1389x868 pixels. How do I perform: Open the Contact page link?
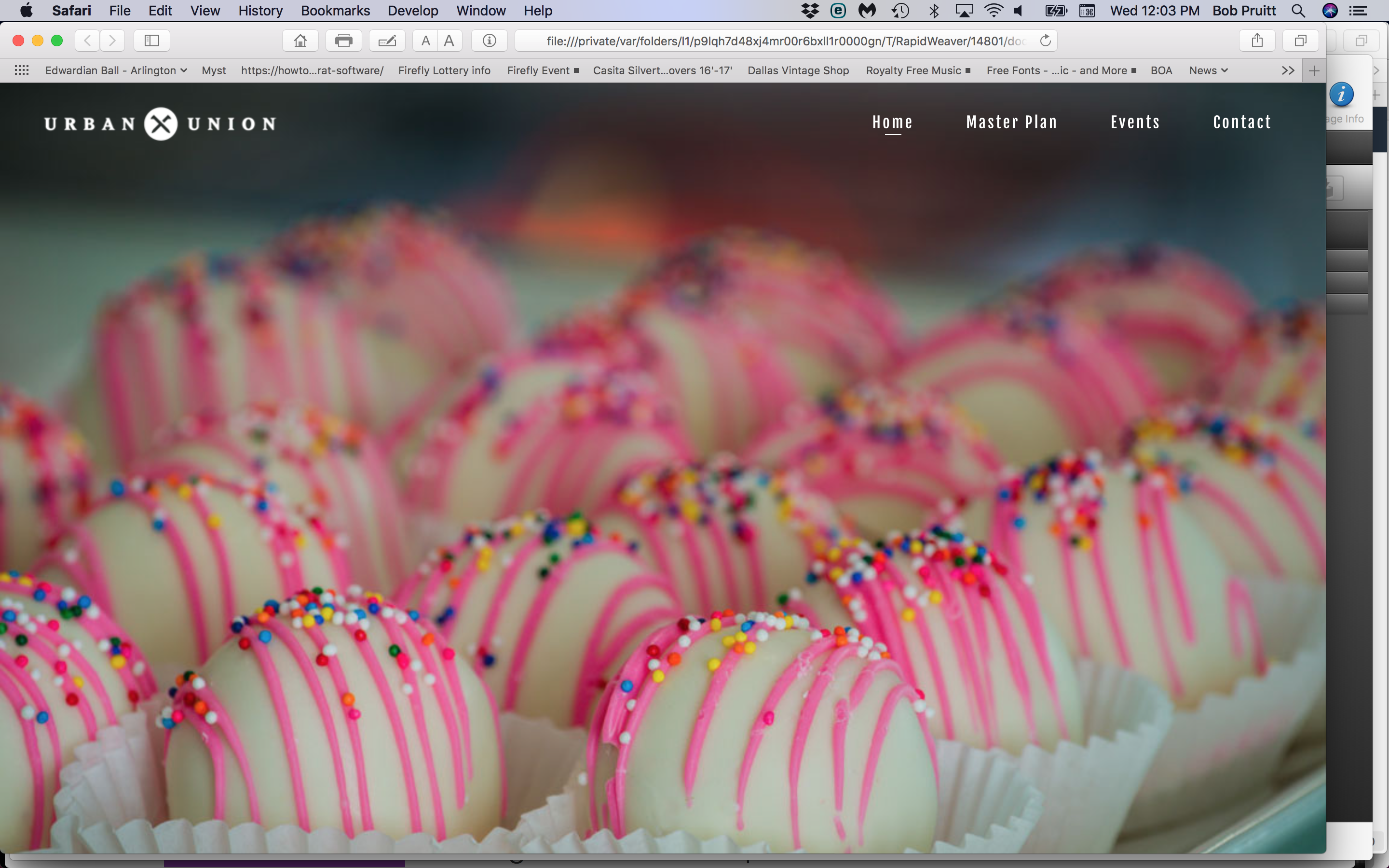pos(1242,122)
